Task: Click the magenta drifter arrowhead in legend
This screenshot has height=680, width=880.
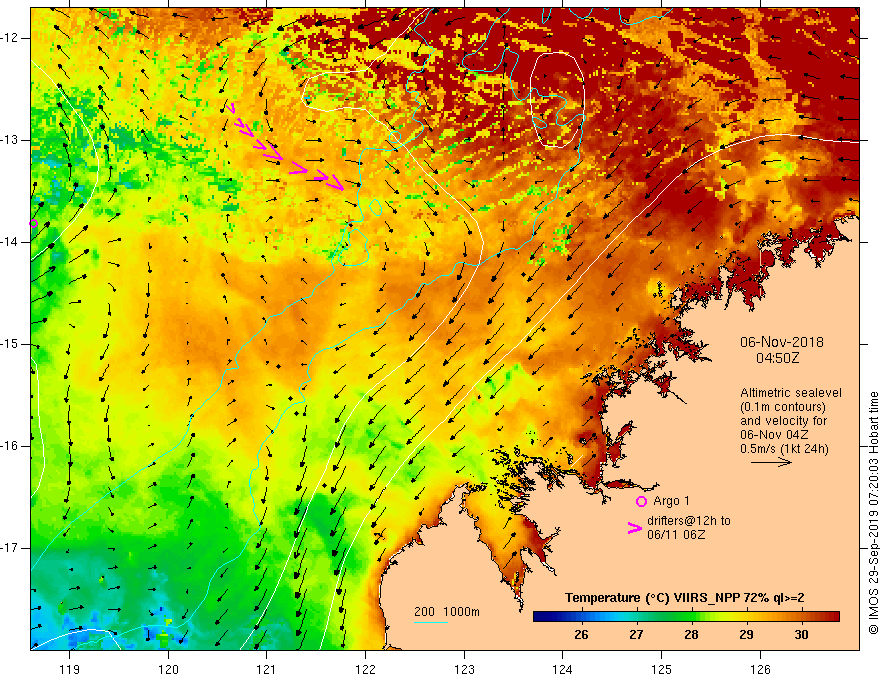Action: tap(635, 527)
